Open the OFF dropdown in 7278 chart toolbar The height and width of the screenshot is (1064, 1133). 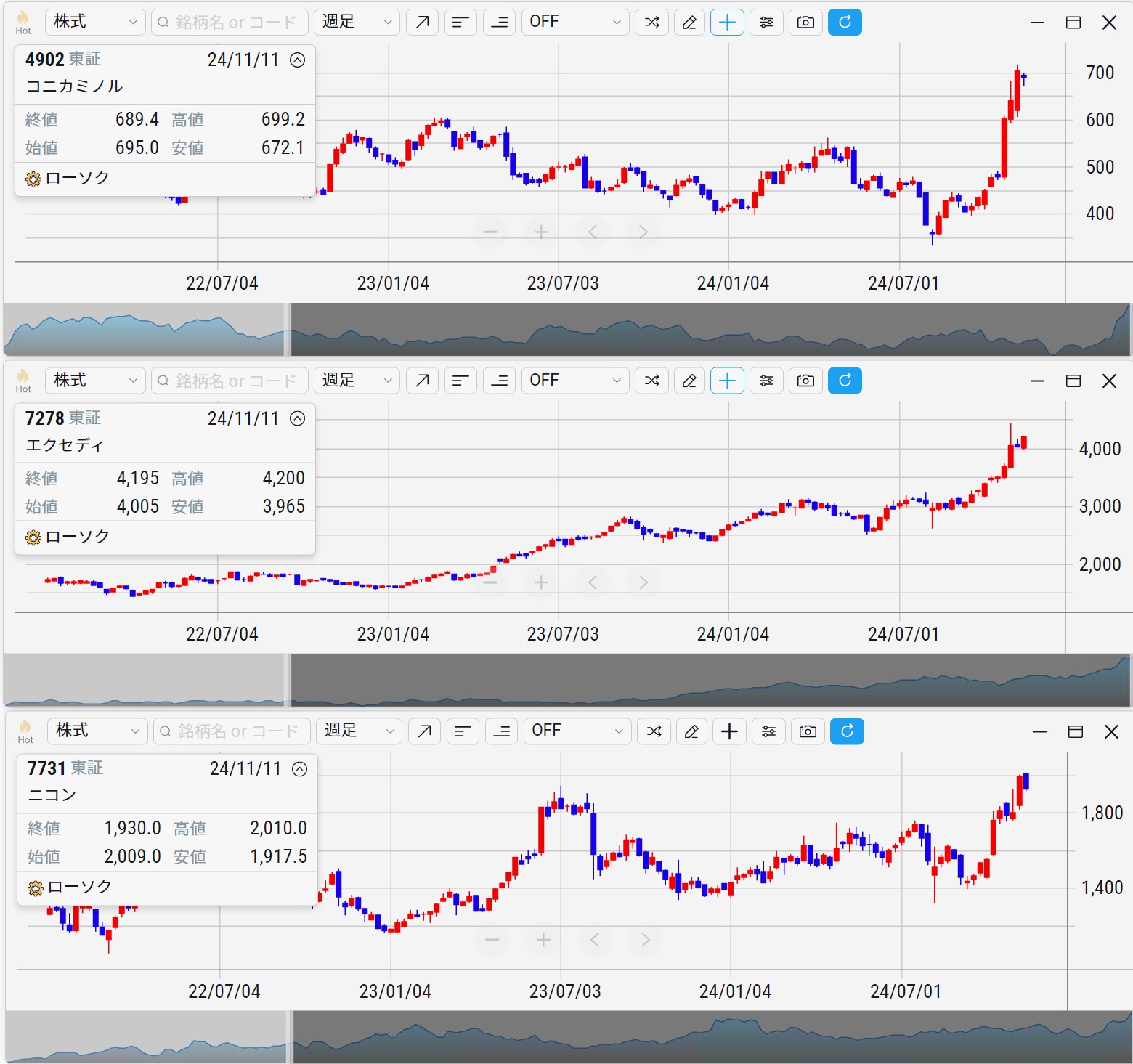tap(575, 380)
